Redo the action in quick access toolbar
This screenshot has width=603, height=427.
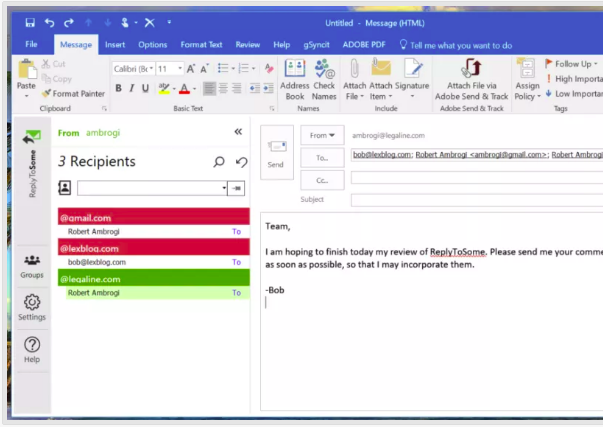(x=68, y=23)
